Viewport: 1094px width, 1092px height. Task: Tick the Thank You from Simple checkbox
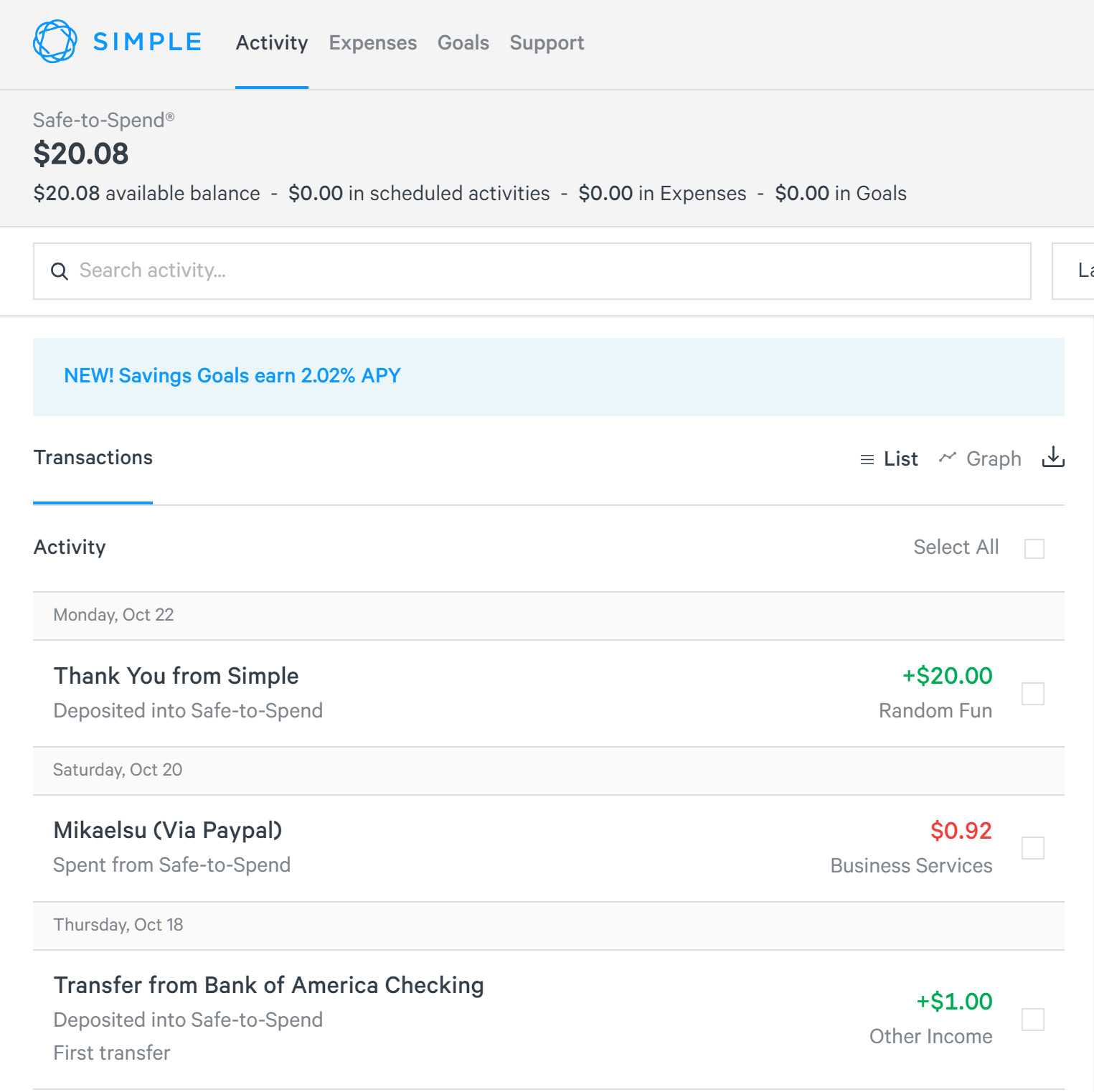[1033, 694]
